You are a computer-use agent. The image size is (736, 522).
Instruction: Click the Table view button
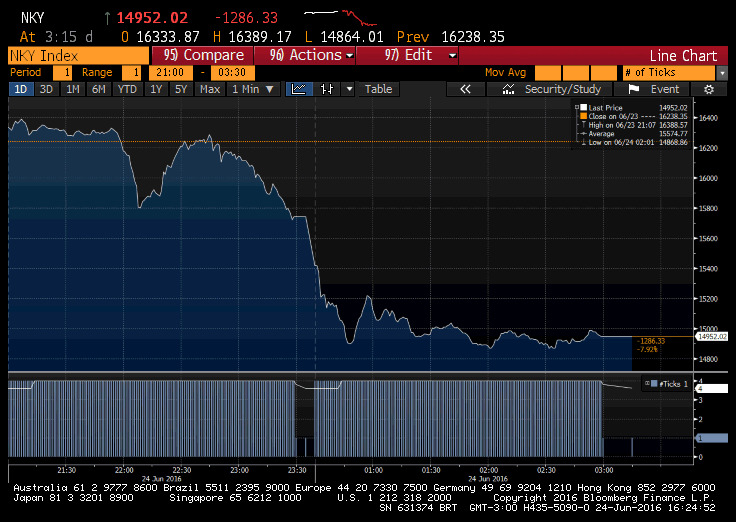coord(378,89)
